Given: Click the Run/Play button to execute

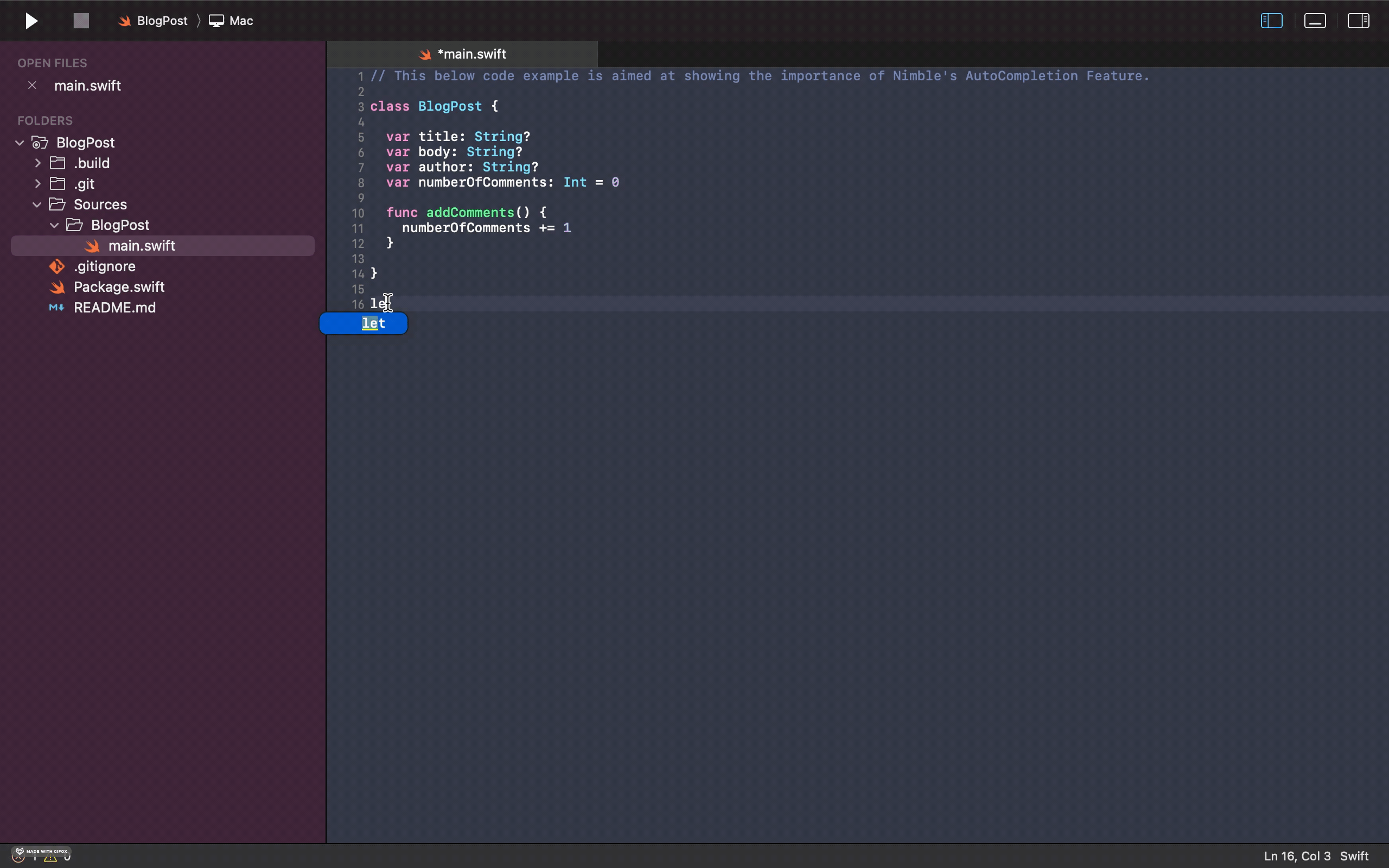Looking at the screenshot, I should coord(31,20).
